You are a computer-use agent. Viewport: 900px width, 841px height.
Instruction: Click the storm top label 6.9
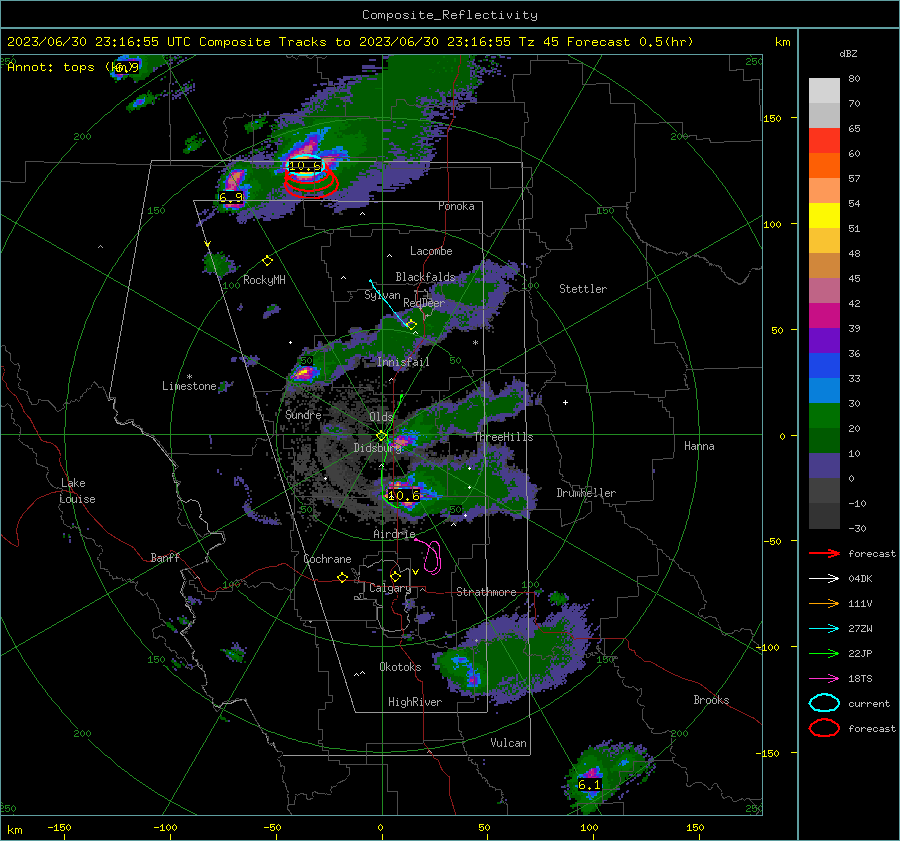(231, 197)
